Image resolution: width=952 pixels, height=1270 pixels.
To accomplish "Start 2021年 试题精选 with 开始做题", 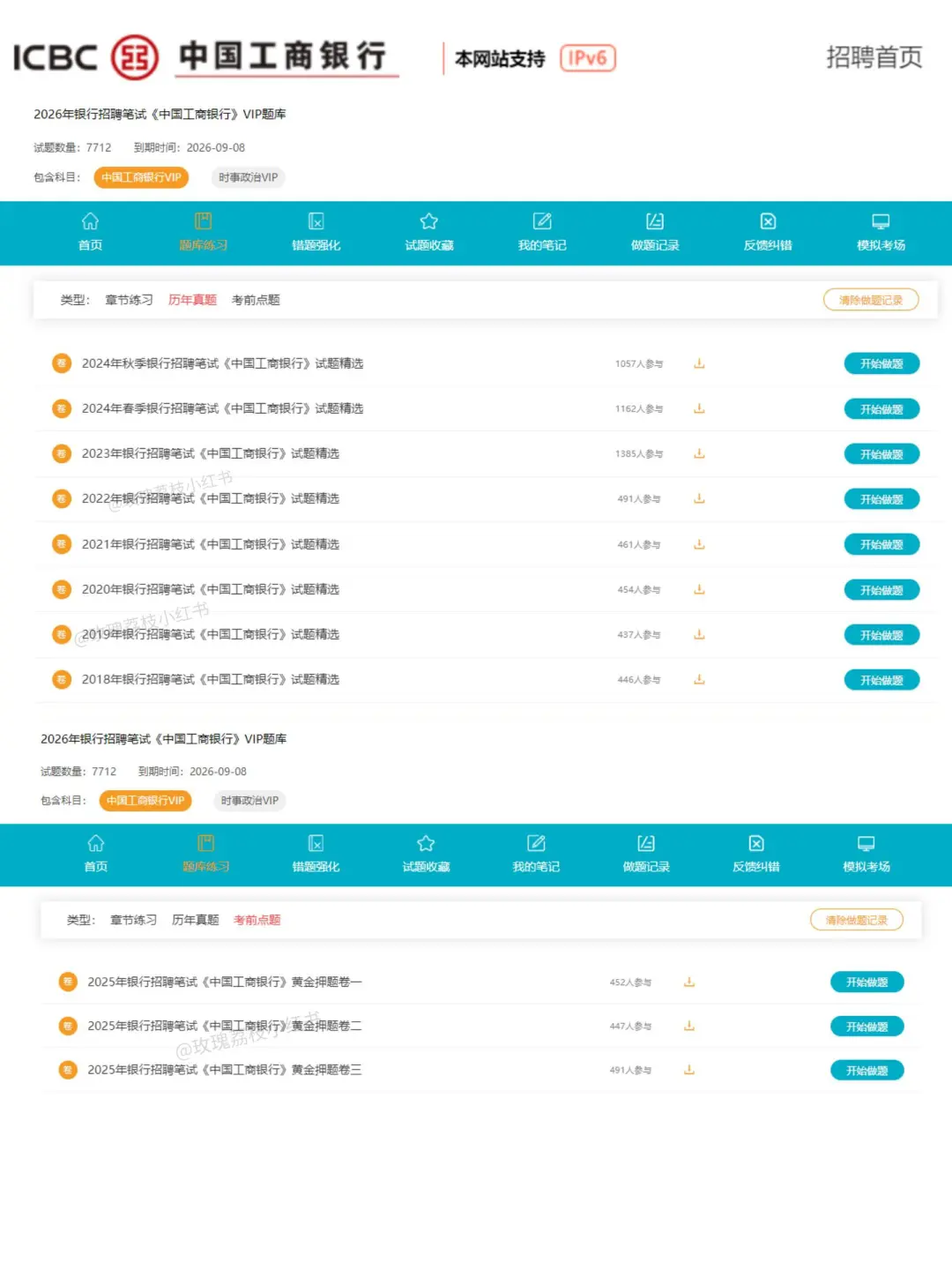I will tap(881, 544).
